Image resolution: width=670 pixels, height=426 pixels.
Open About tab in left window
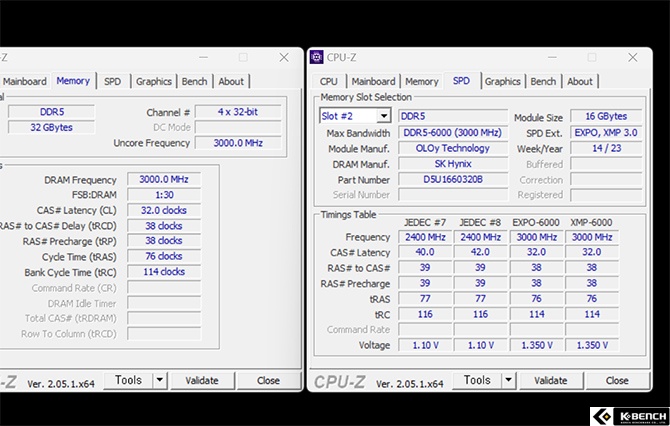pos(231,81)
